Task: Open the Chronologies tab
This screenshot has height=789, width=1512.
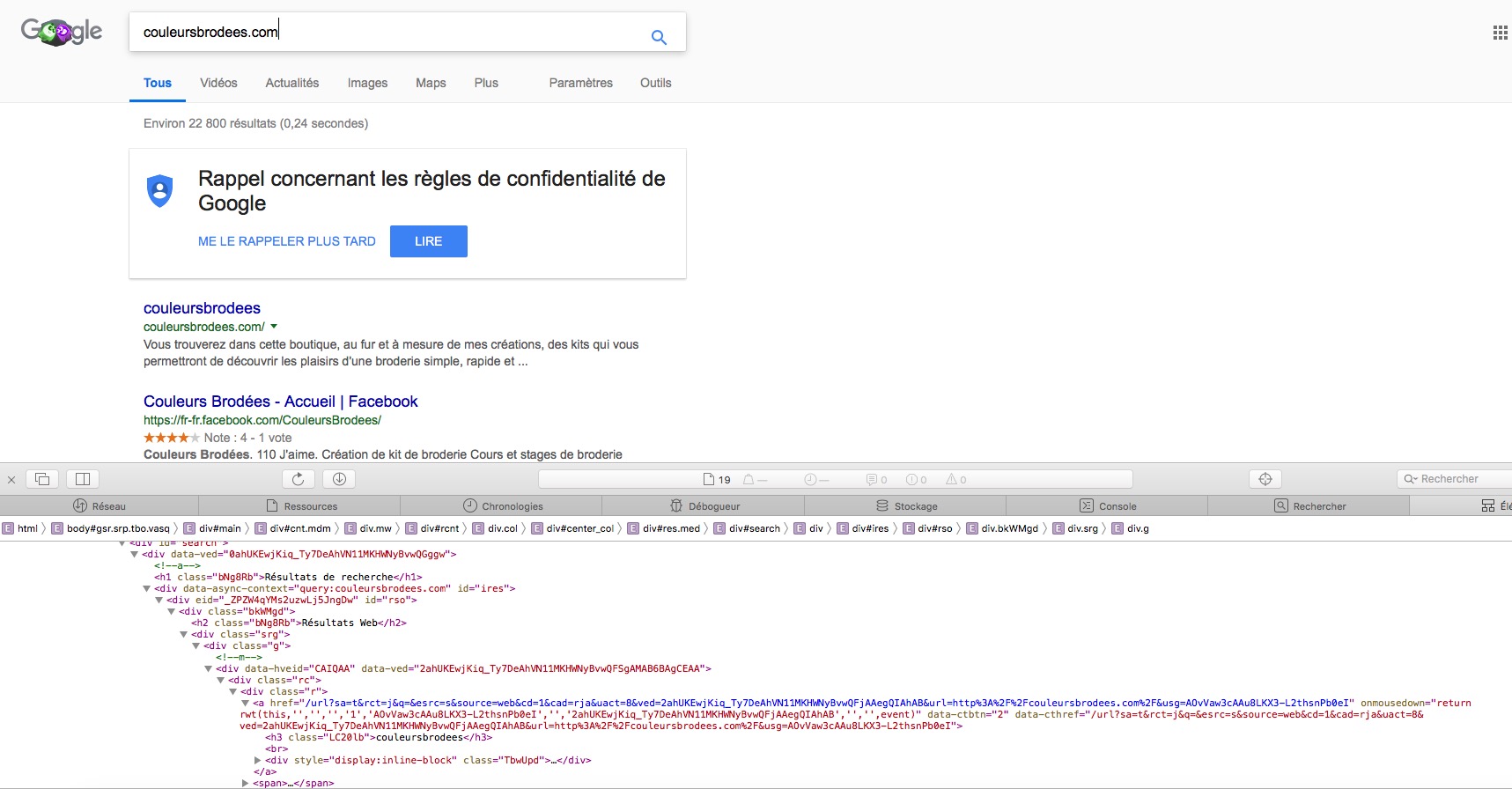Action: tap(503, 506)
